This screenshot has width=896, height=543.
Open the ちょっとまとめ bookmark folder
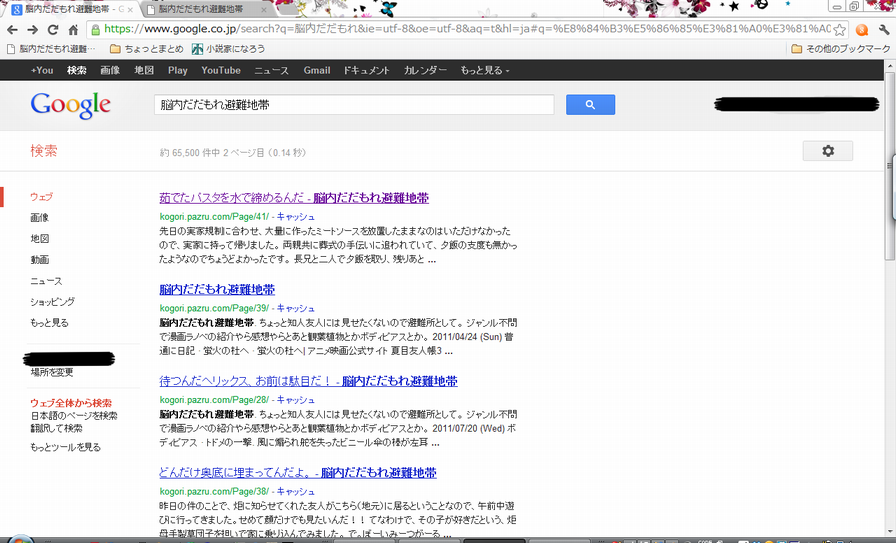pos(146,49)
